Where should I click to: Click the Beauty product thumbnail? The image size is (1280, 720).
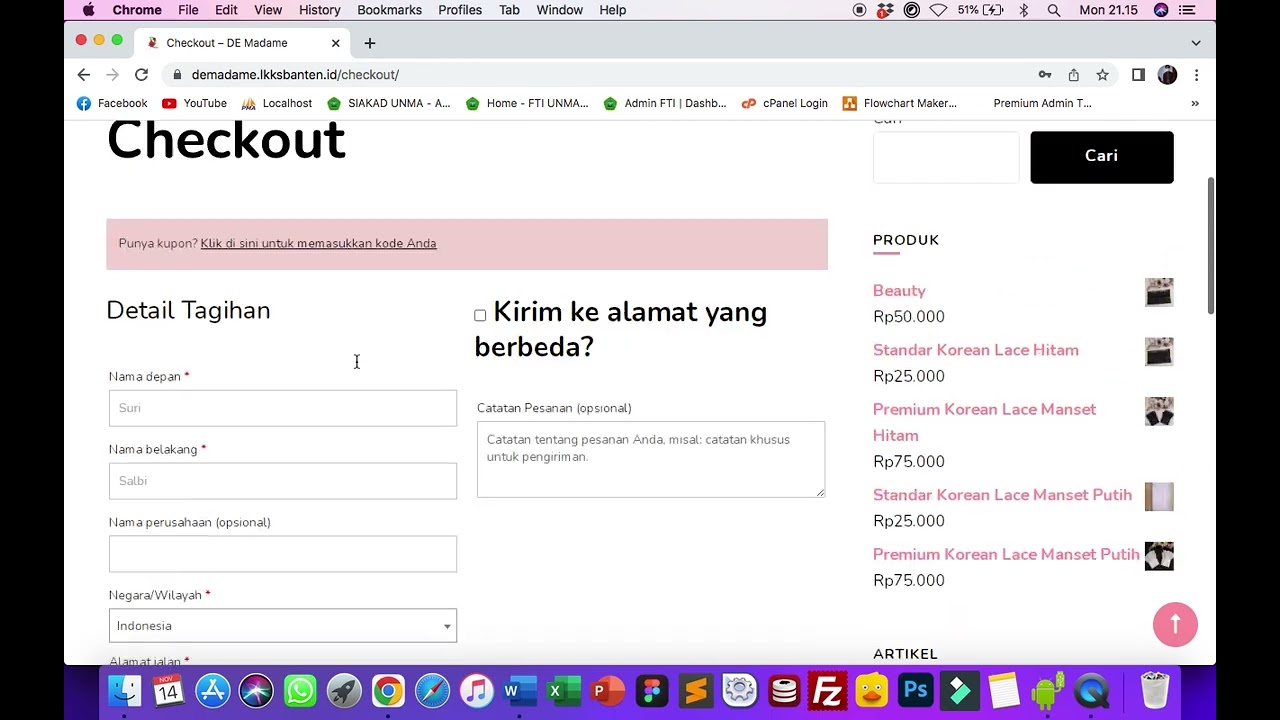pyautogui.click(x=1159, y=292)
